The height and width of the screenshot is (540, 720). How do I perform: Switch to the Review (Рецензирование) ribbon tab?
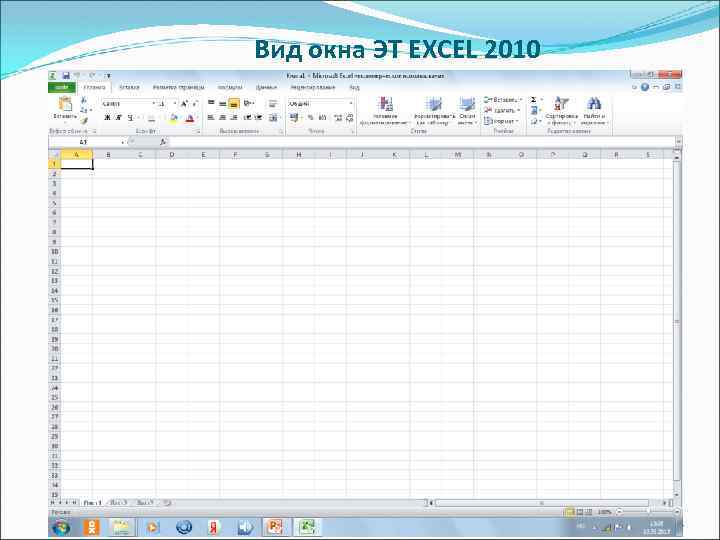[313, 87]
